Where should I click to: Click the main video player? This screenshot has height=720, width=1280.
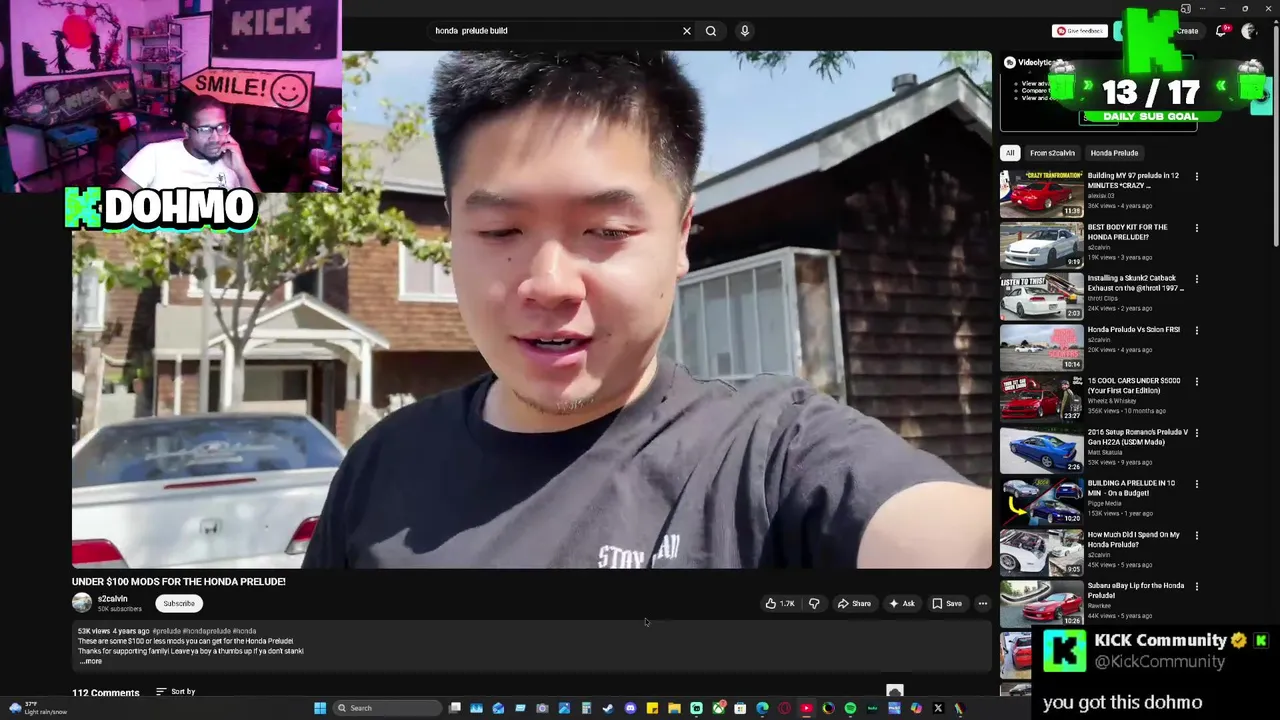tap(531, 309)
